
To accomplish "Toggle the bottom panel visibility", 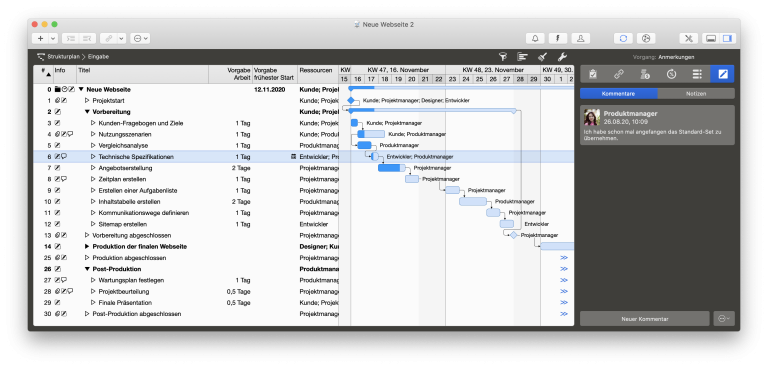I will click(711, 38).
